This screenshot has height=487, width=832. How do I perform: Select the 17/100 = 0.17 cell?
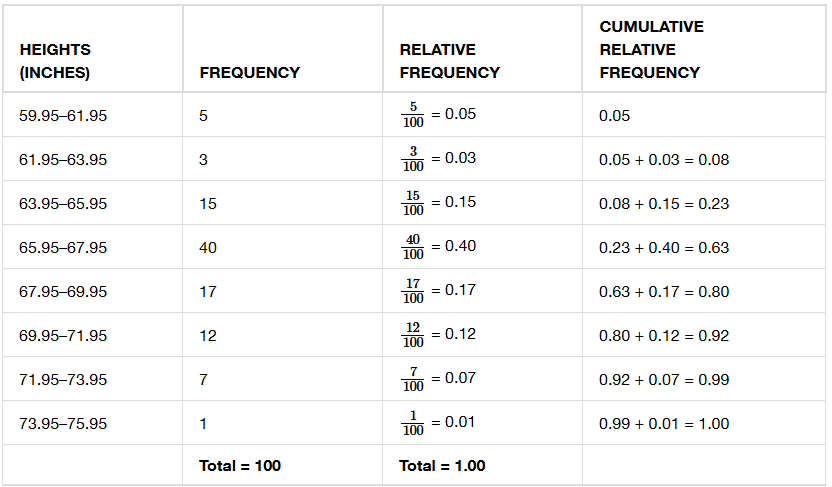point(438,291)
